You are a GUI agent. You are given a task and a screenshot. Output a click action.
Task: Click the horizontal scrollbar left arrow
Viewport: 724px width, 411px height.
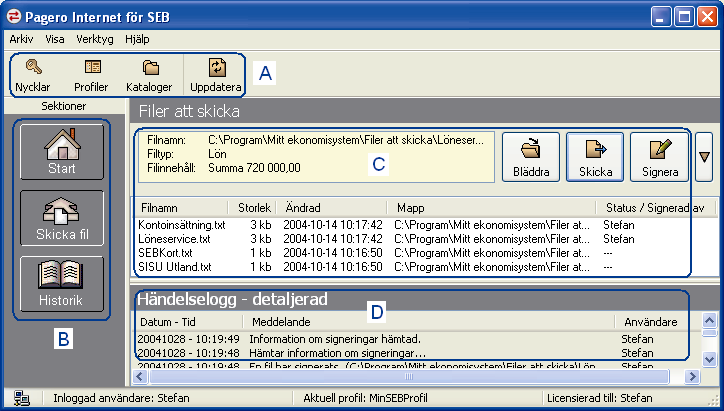[140, 377]
